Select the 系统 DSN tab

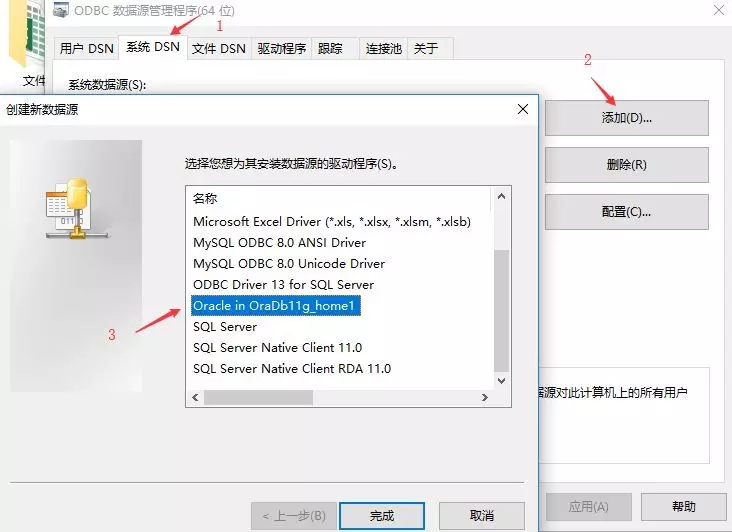153,48
